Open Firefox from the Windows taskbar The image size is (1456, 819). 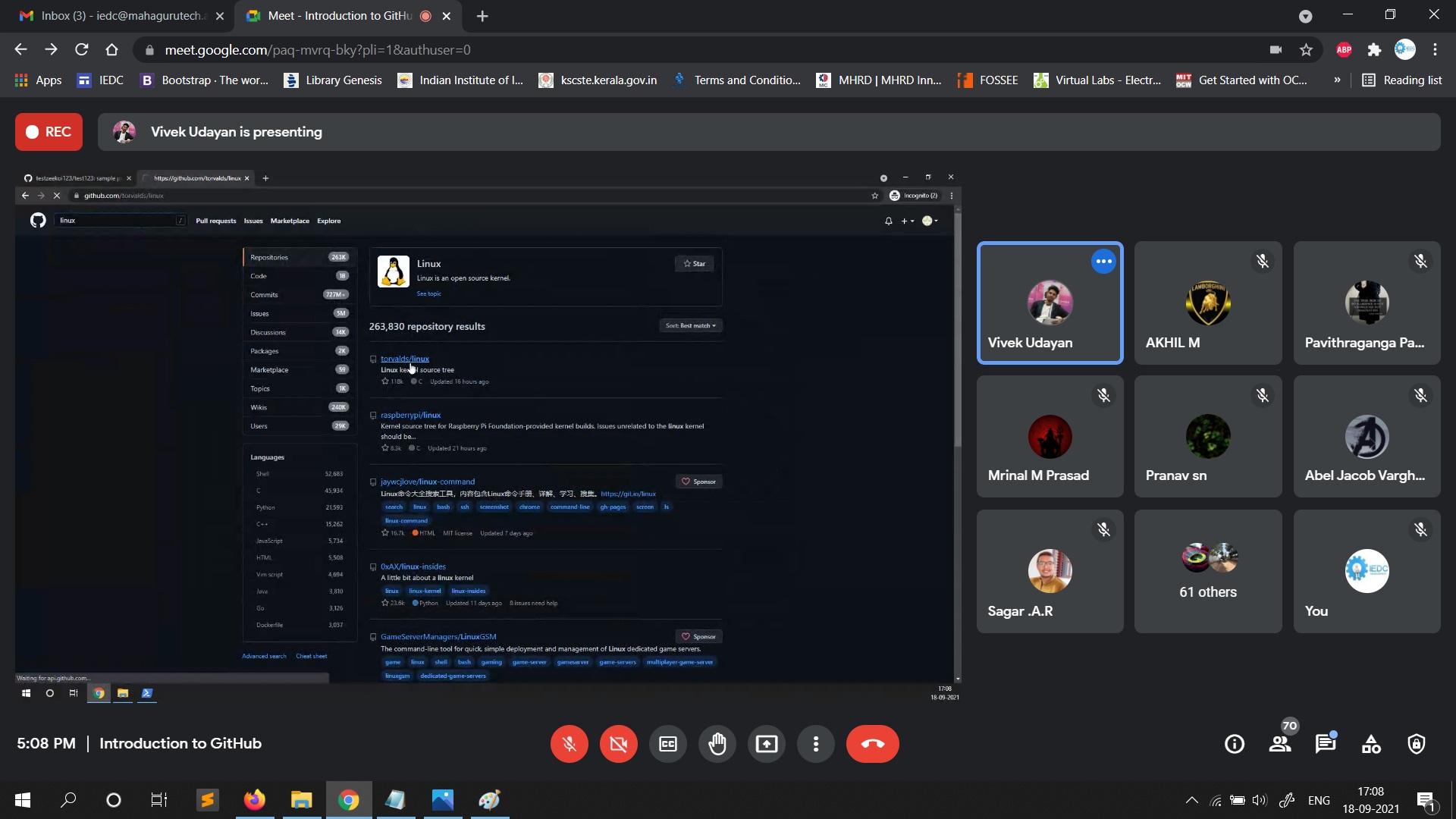255,800
